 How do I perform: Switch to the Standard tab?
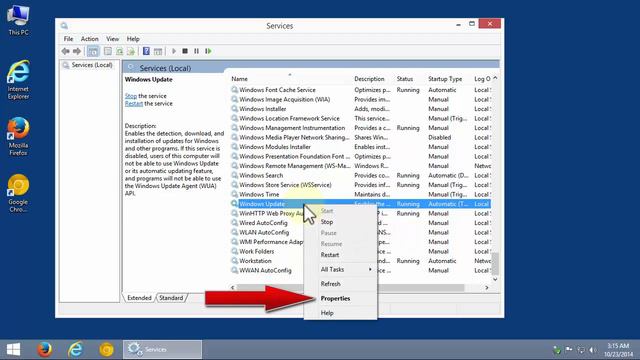(171, 298)
